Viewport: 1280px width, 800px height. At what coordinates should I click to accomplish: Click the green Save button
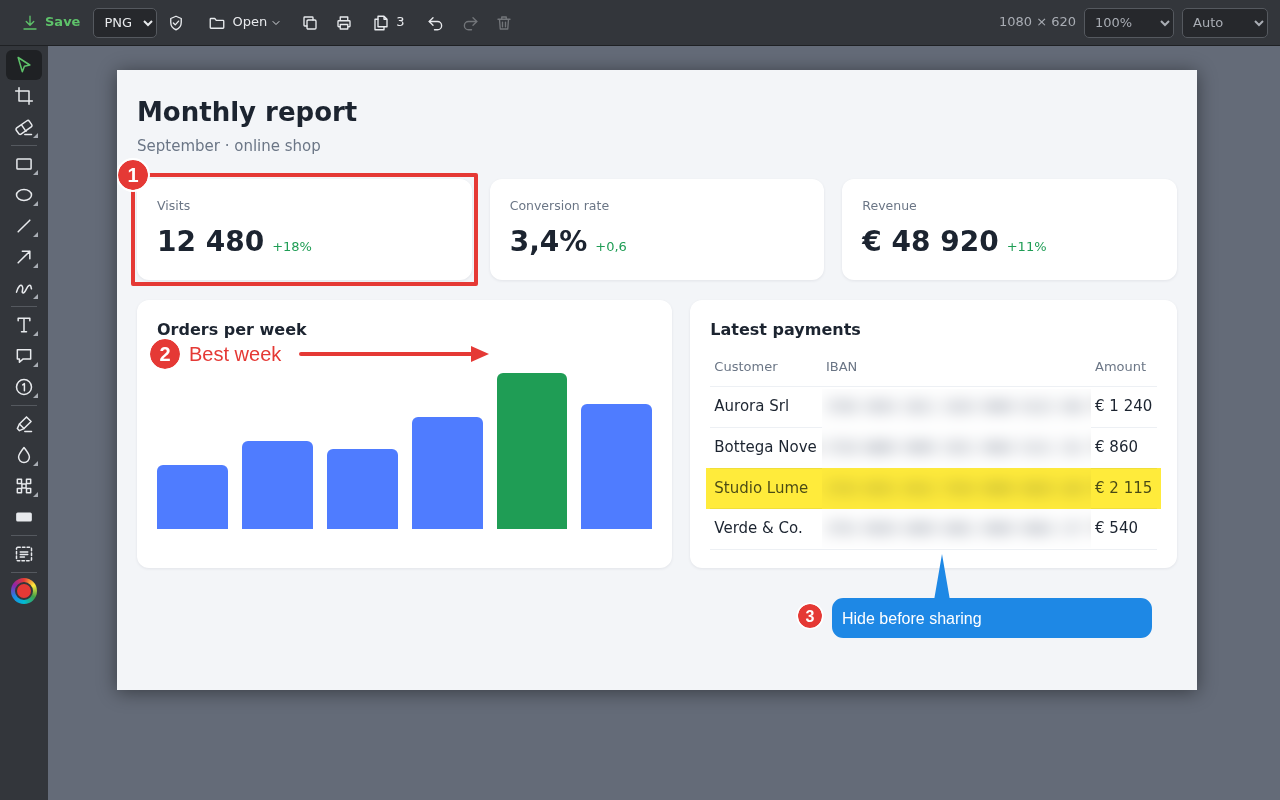51,22
